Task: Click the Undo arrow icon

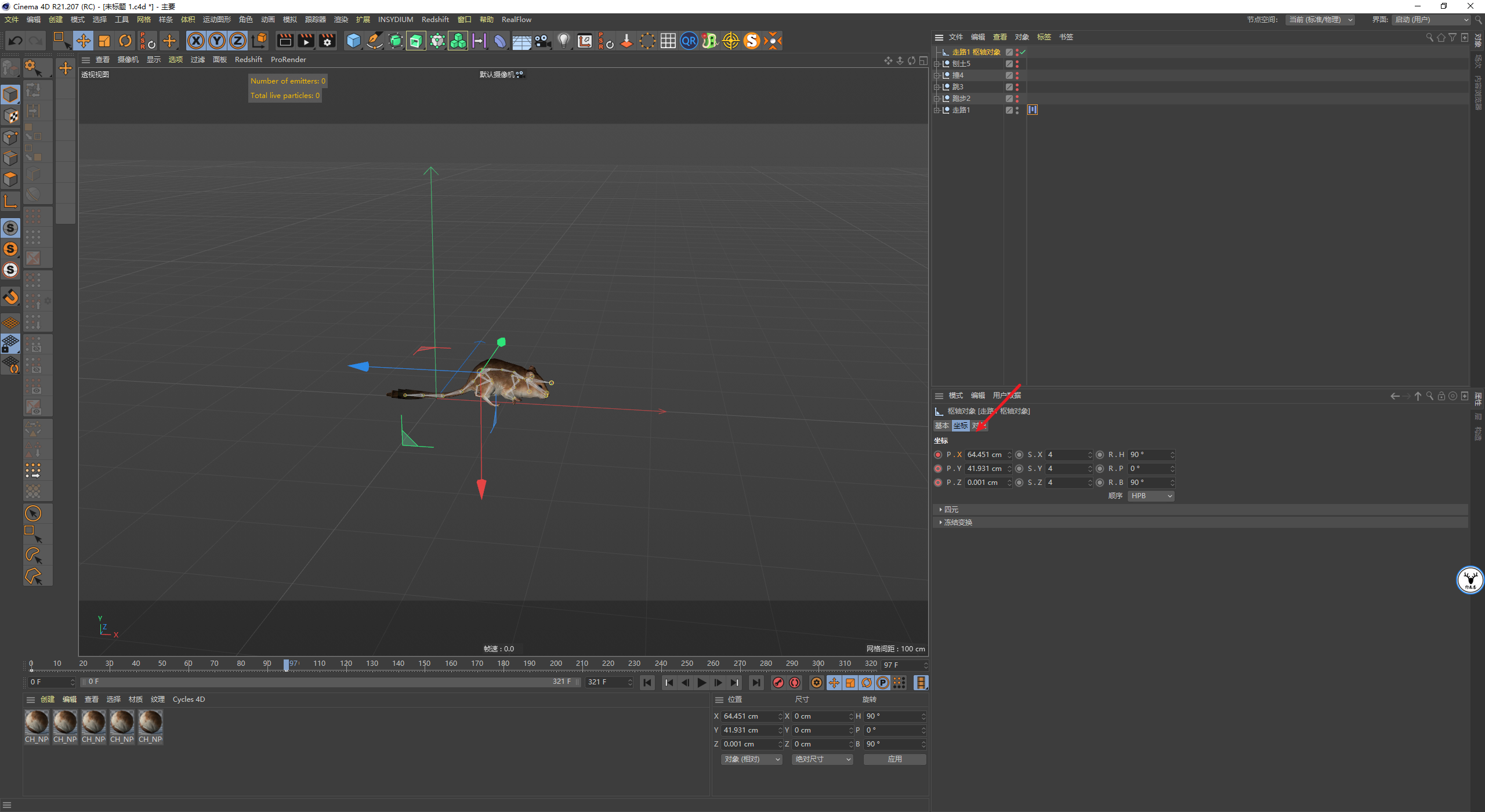Action: click(x=16, y=41)
